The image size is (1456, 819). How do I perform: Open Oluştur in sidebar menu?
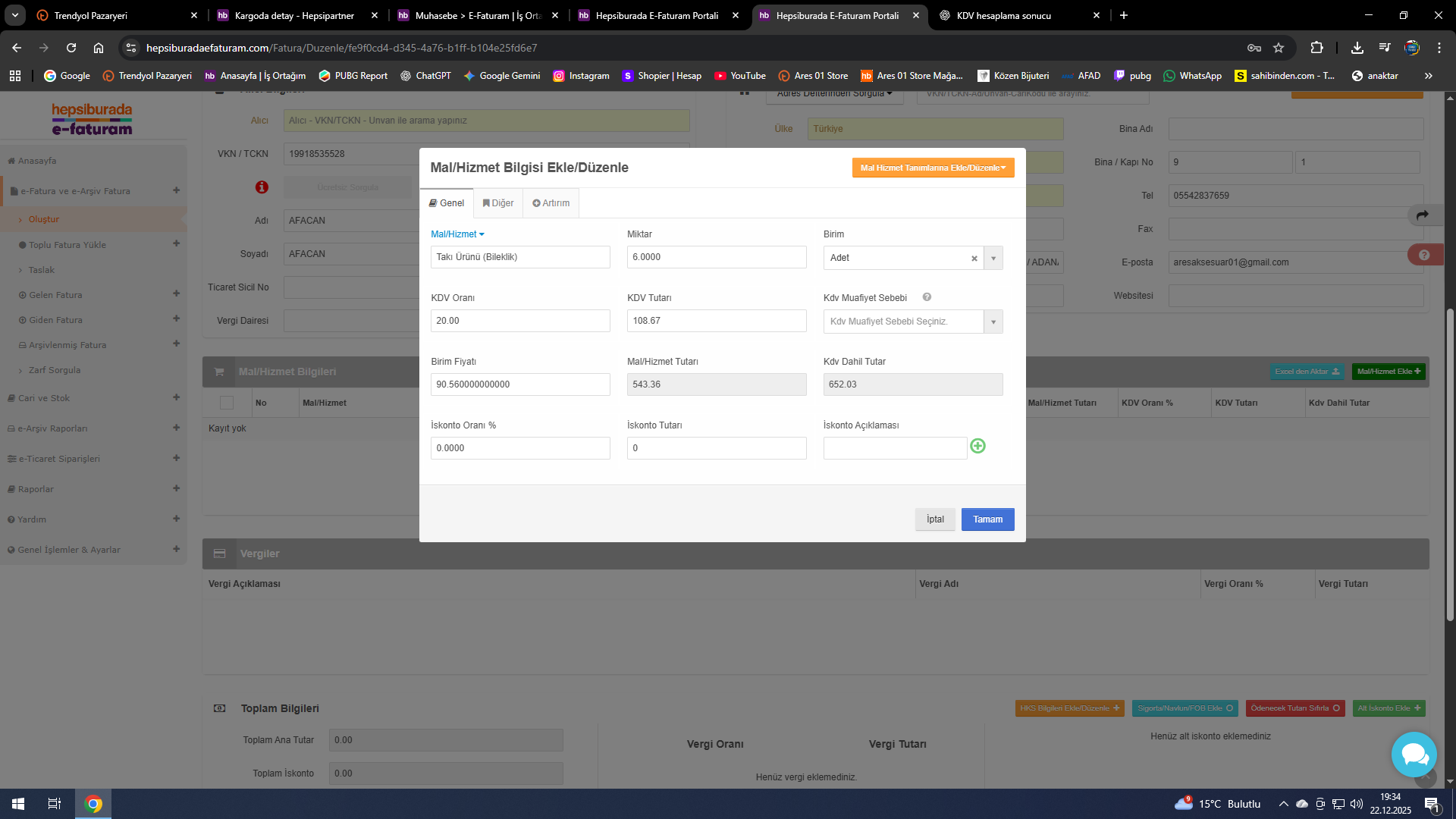pos(44,219)
